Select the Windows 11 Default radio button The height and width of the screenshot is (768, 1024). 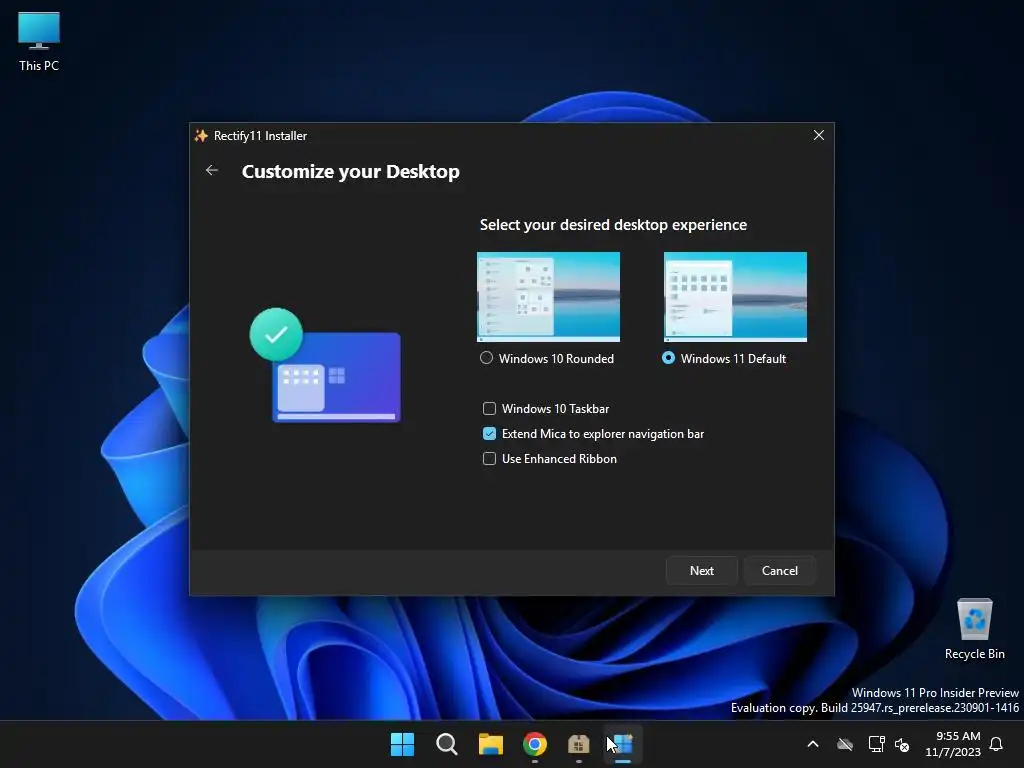click(668, 358)
